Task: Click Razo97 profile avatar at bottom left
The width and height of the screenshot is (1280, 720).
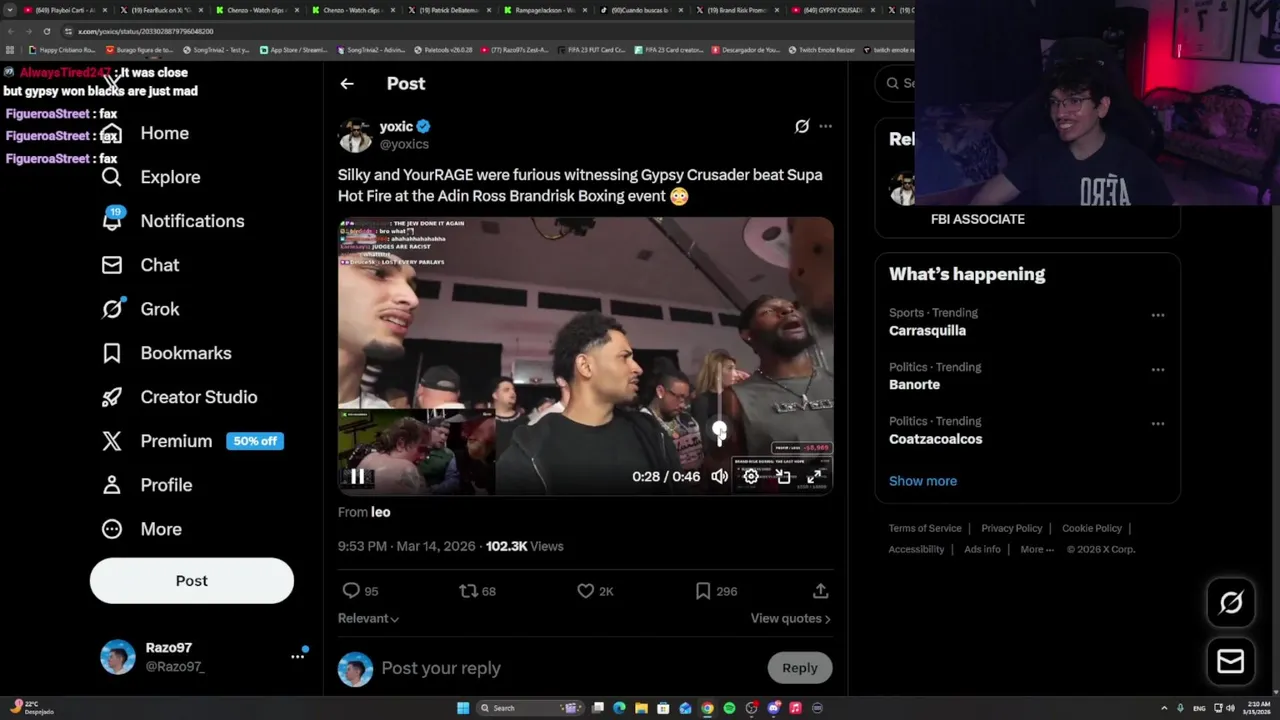Action: click(x=118, y=657)
